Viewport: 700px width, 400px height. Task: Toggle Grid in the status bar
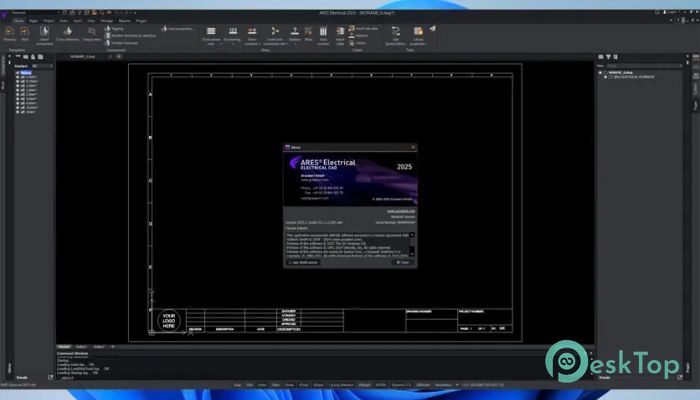(x=250, y=385)
